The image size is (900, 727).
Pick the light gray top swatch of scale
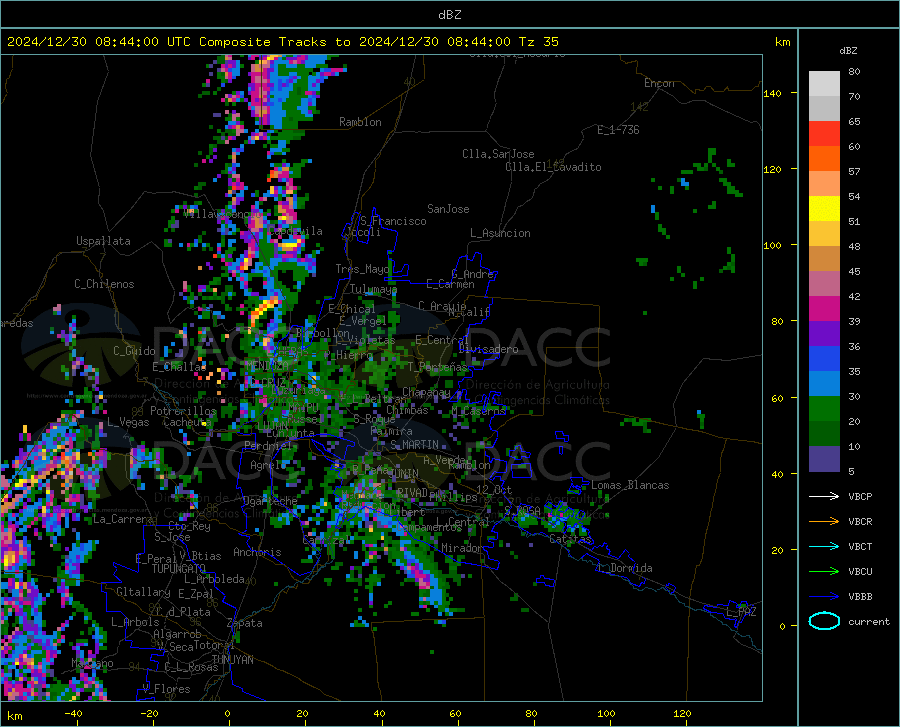(x=824, y=84)
